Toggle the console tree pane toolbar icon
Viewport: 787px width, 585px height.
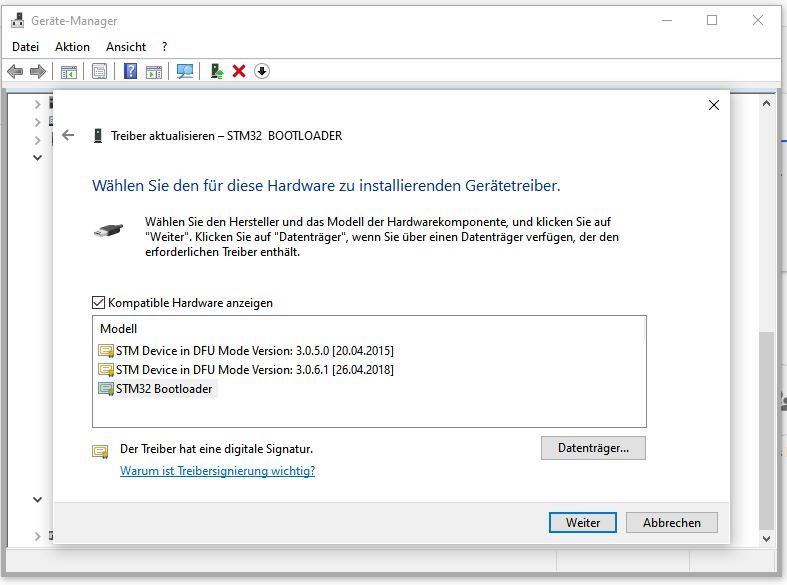pos(69,72)
